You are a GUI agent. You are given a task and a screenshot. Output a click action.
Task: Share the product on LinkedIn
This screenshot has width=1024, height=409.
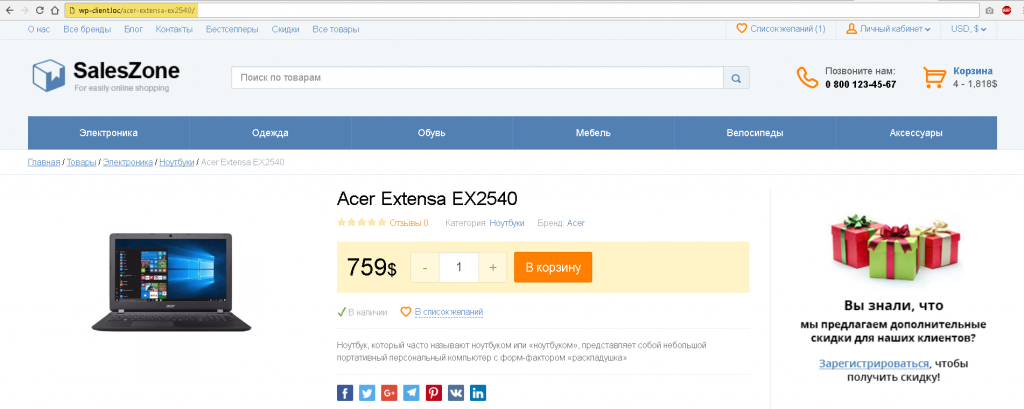click(x=478, y=393)
